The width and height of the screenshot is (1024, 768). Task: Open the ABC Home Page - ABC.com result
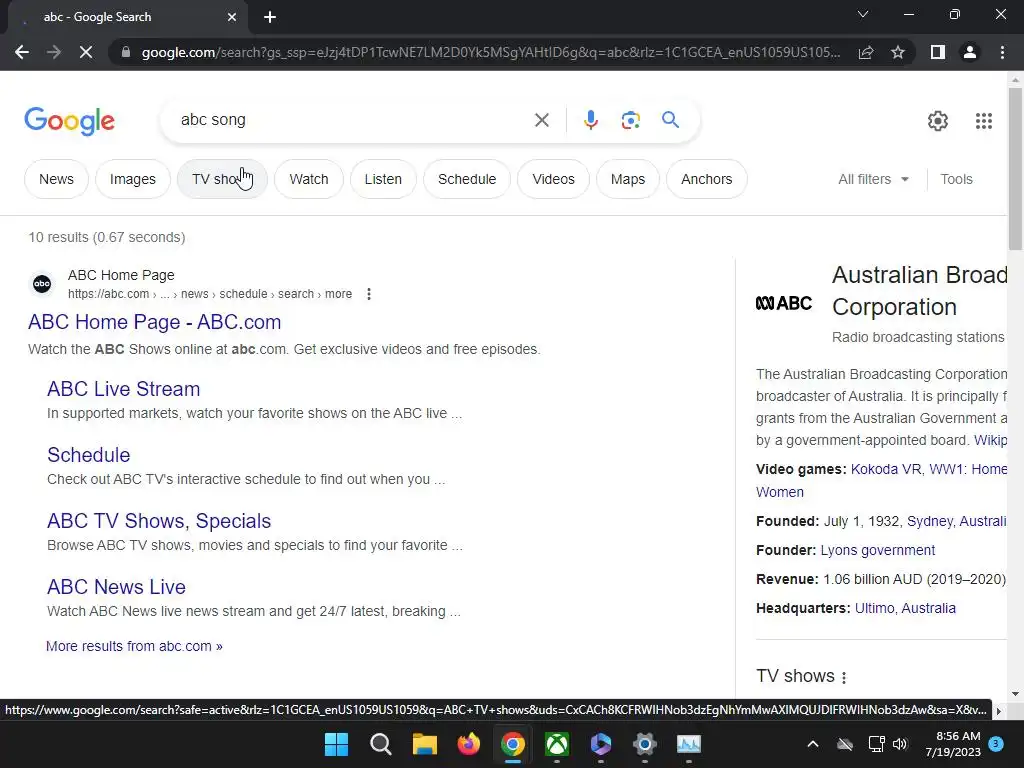coord(155,322)
